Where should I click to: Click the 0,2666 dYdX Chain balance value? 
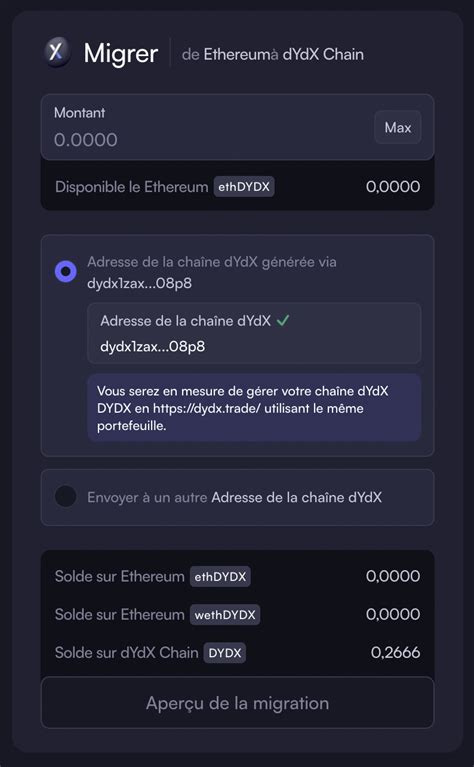coord(395,653)
